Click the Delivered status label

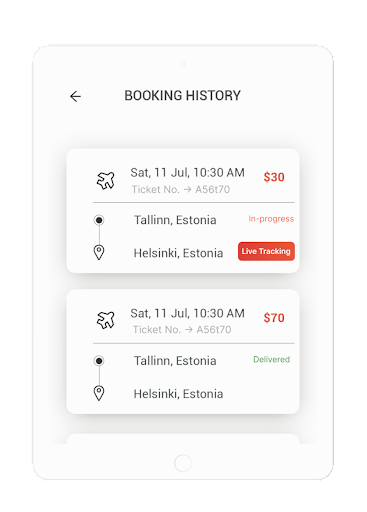(271, 359)
